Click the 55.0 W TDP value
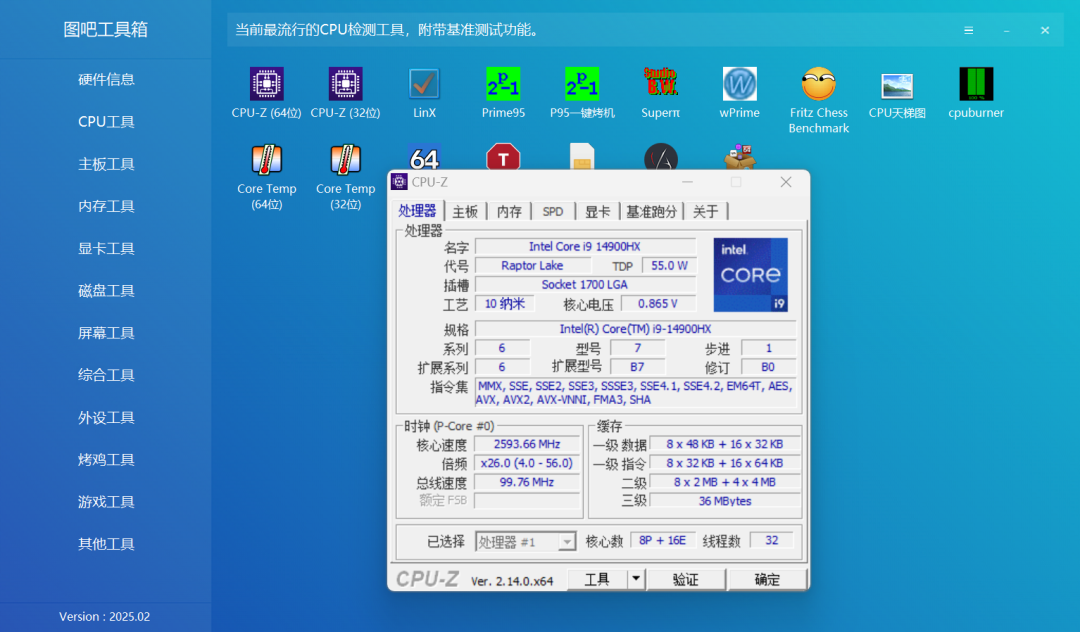 click(x=669, y=265)
